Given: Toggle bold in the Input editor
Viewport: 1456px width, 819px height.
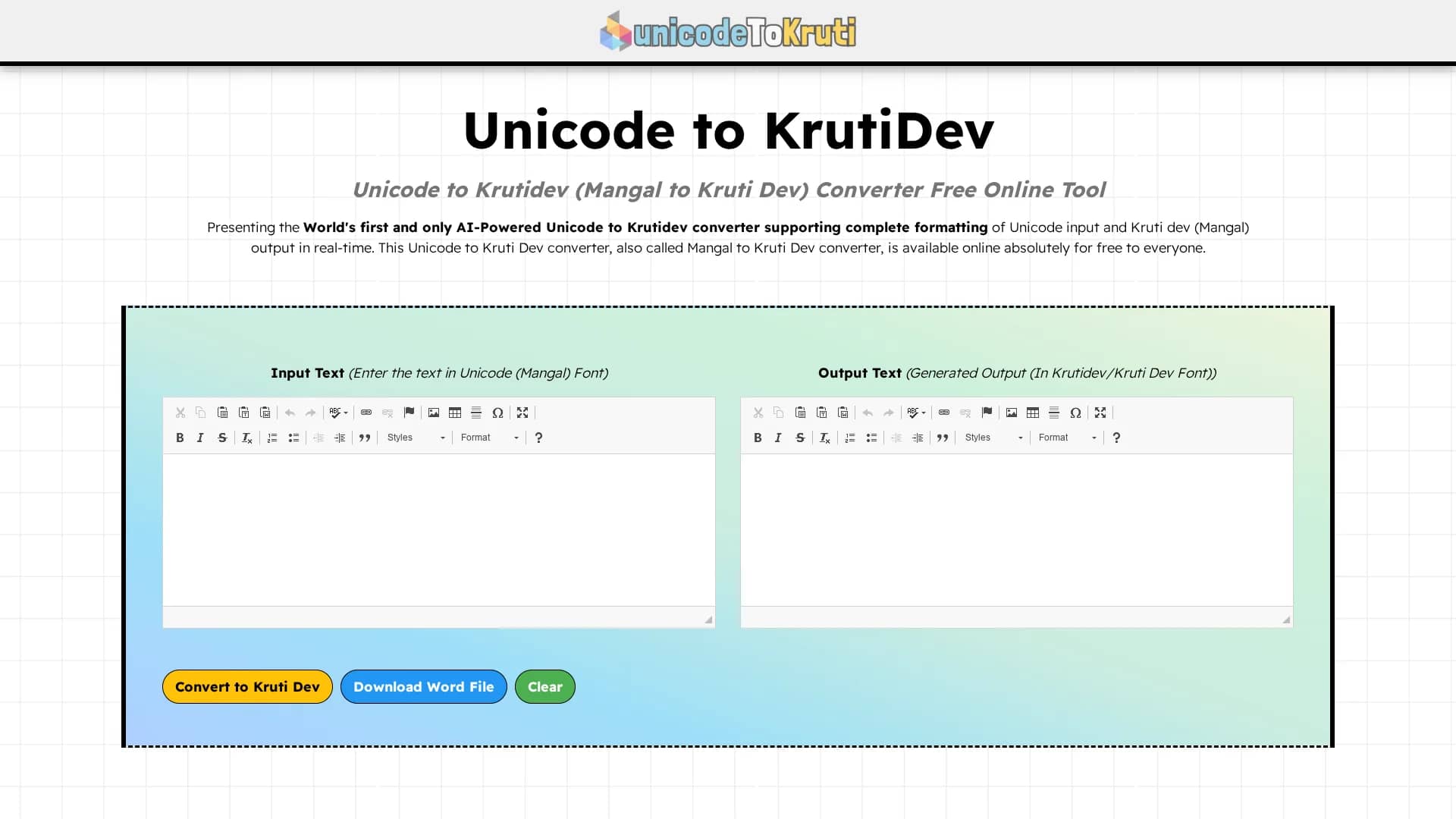Looking at the screenshot, I should point(180,438).
